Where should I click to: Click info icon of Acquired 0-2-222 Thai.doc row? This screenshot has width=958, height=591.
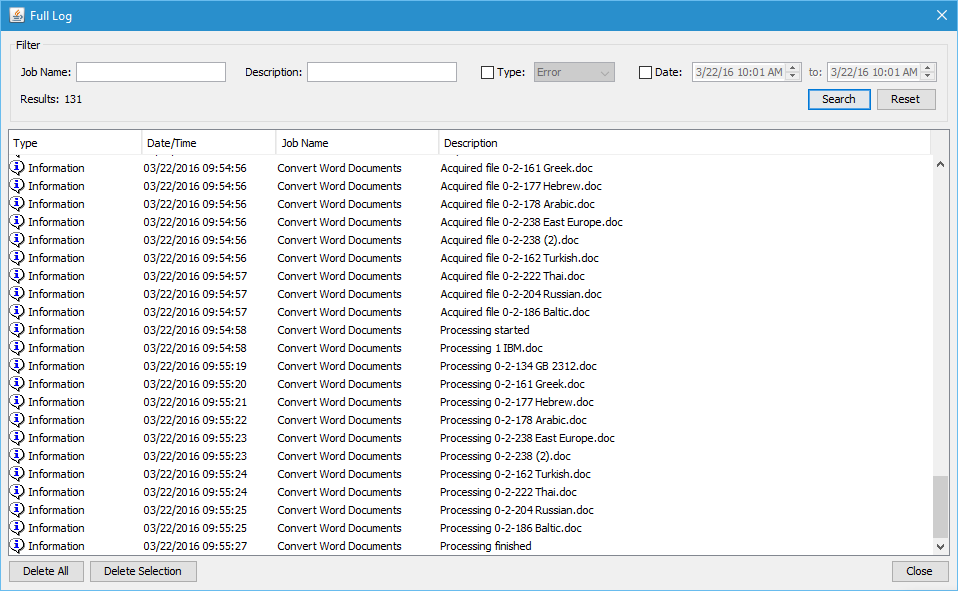point(17,276)
